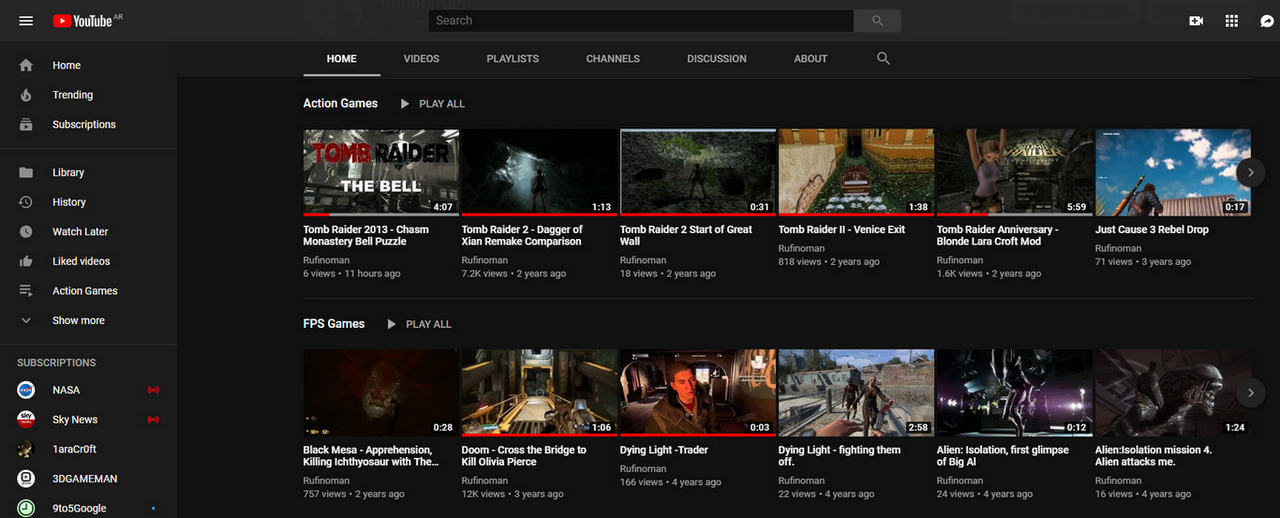This screenshot has width=1280, height=518.
Task: Open Alien Isolation Big Al glimpse thumbnail
Action: pyautogui.click(x=1014, y=392)
